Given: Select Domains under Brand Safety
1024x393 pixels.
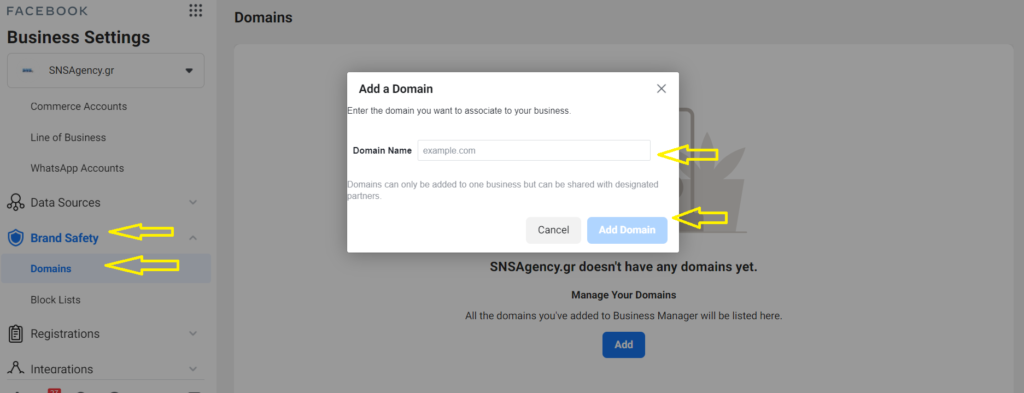Looking at the screenshot, I should [x=106, y=268].
